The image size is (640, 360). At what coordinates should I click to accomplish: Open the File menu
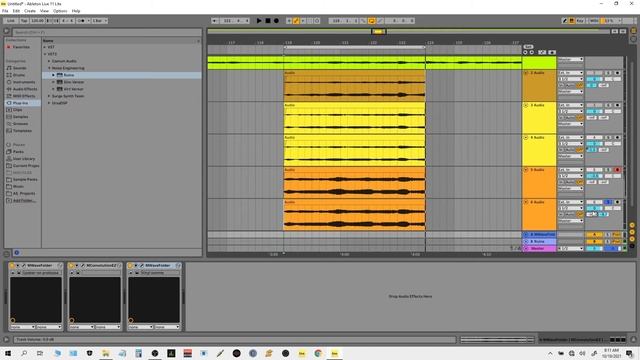[x=5, y=11]
